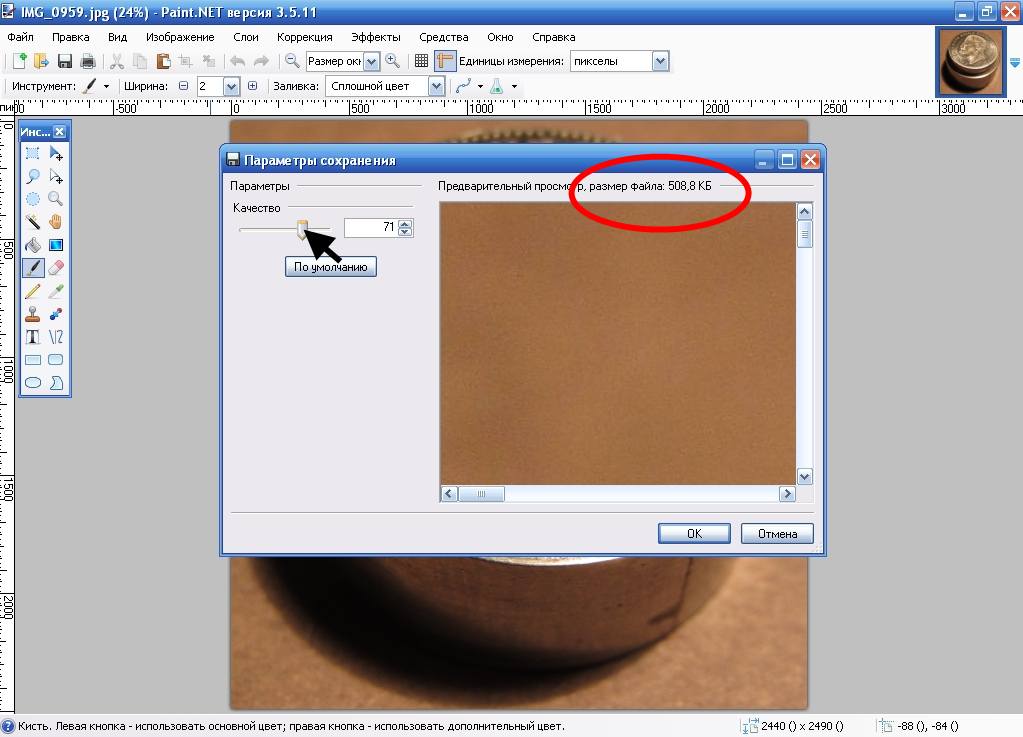Select the Eraser tool
The height and width of the screenshot is (737, 1023).
tap(56, 267)
